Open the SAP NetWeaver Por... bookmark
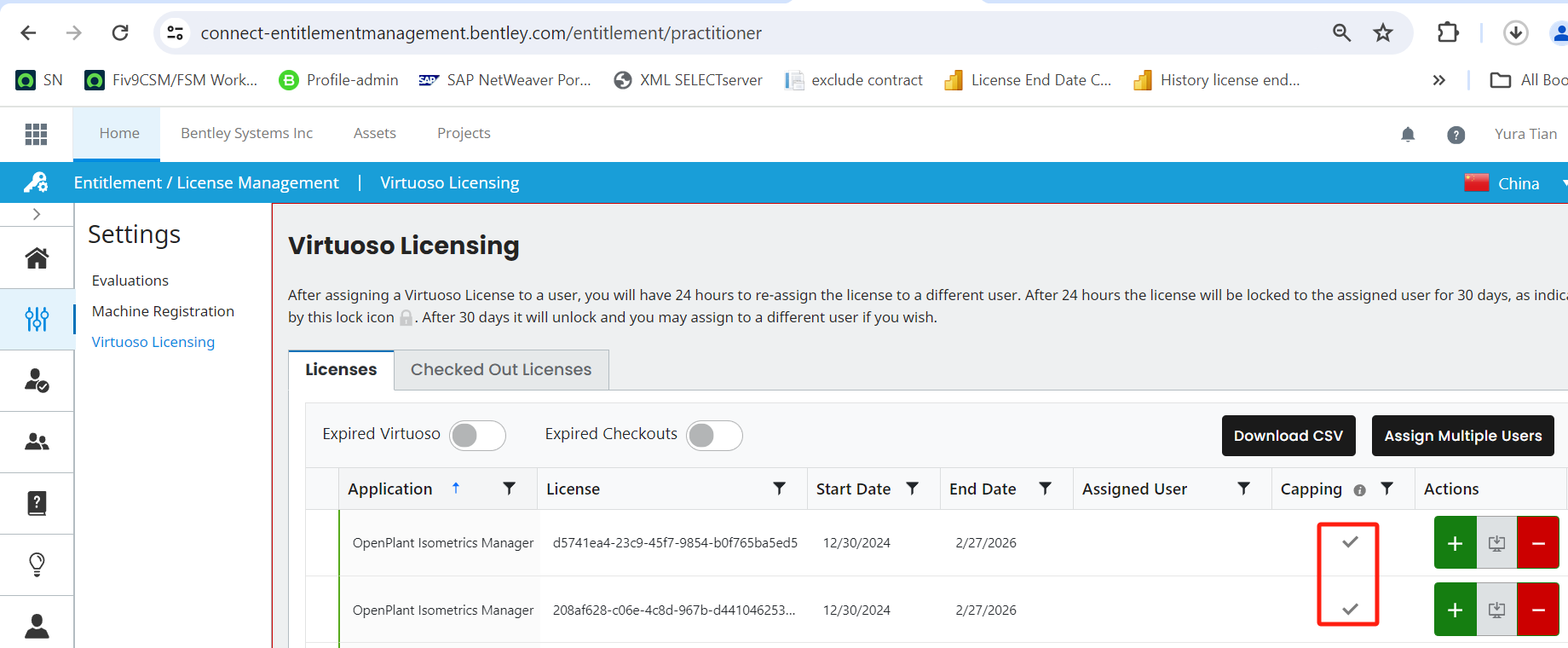1568x648 pixels. [x=504, y=80]
